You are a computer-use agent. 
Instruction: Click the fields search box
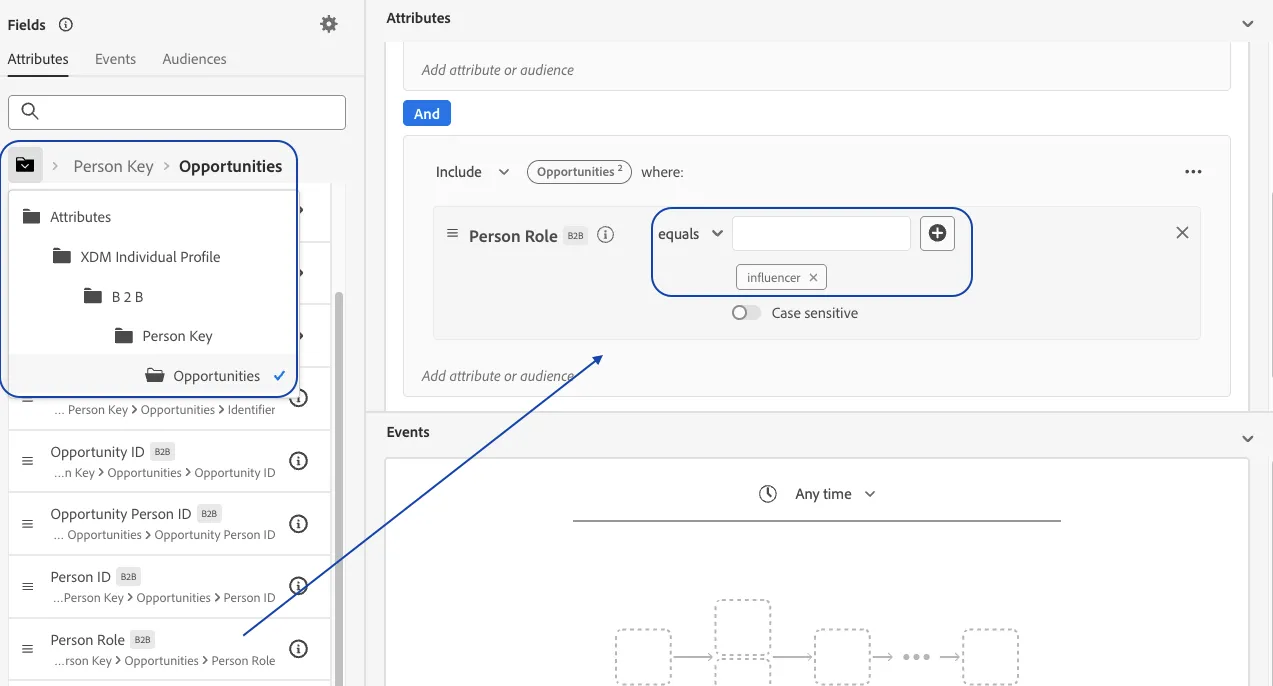click(x=177, y=112)
